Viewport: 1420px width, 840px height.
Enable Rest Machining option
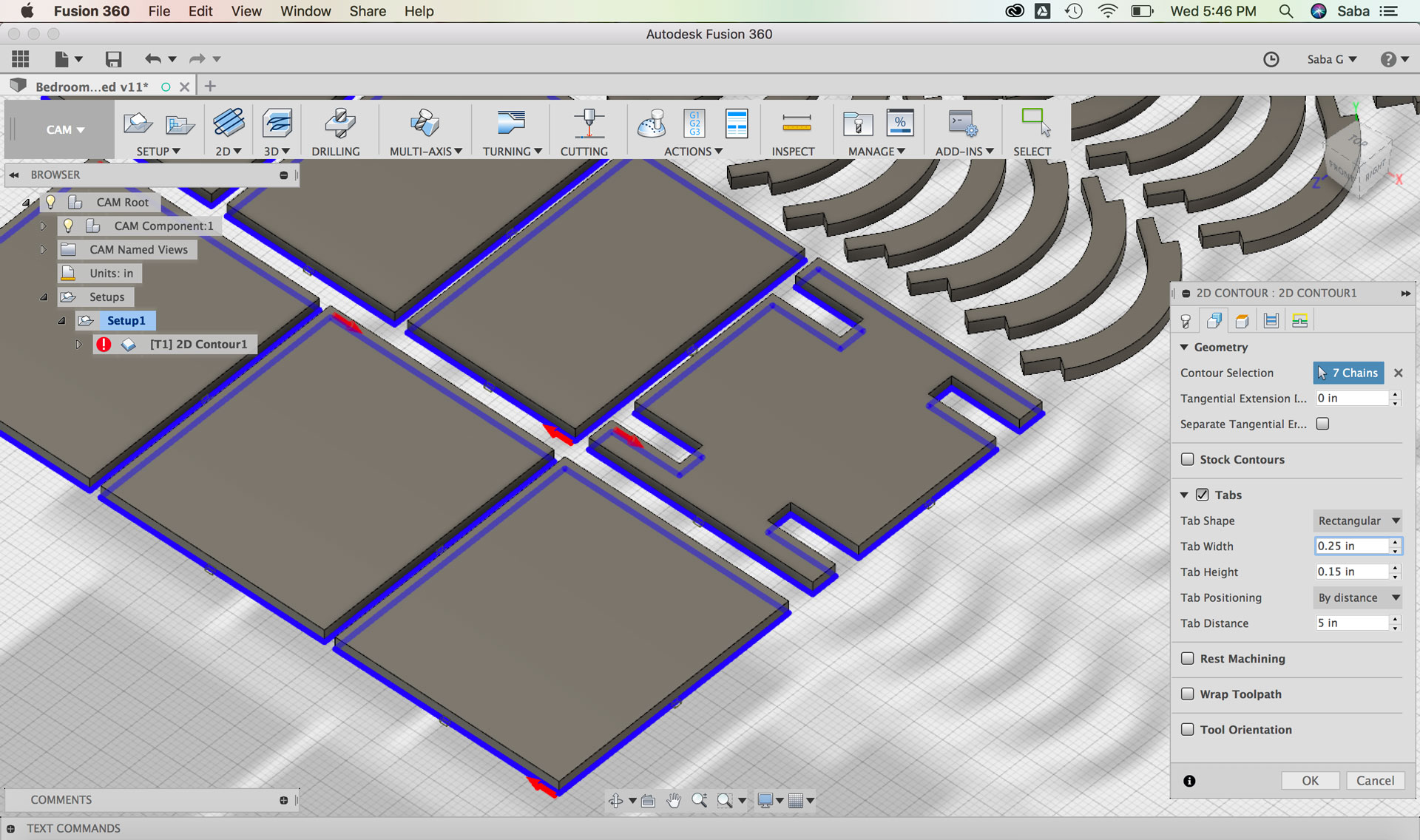[x=1188, y=658]
